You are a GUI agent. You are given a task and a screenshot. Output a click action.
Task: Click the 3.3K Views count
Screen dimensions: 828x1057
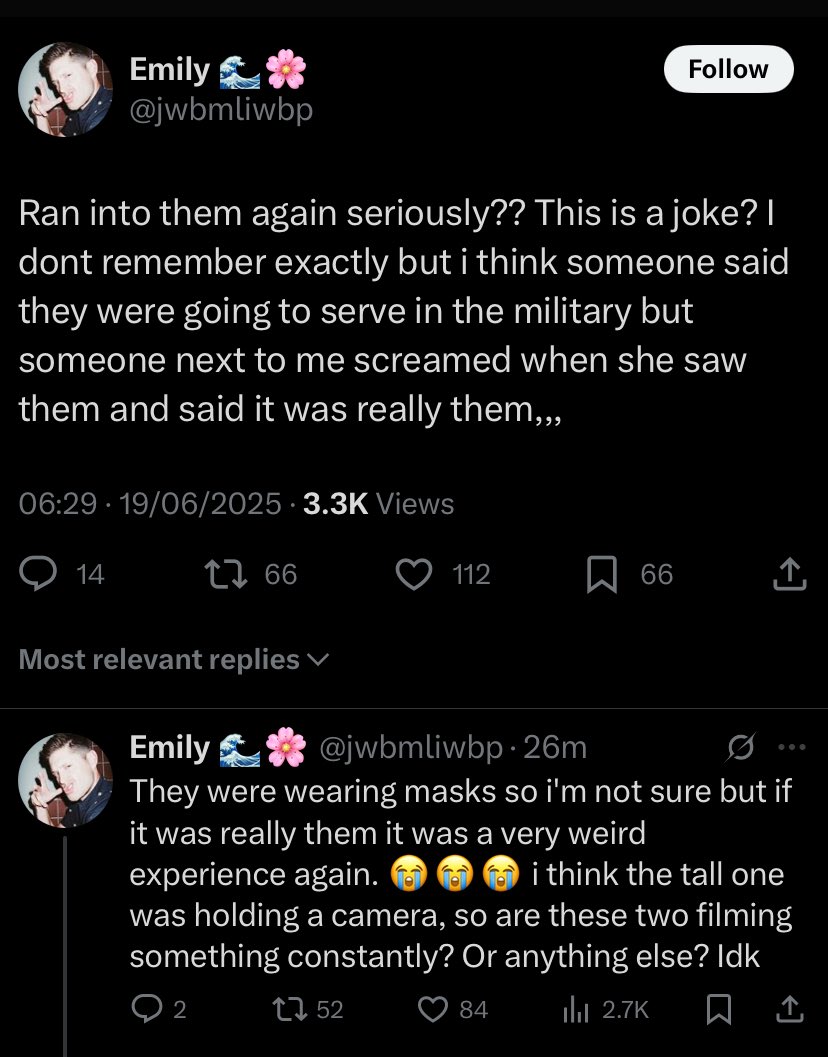click(x=378, y=504)
